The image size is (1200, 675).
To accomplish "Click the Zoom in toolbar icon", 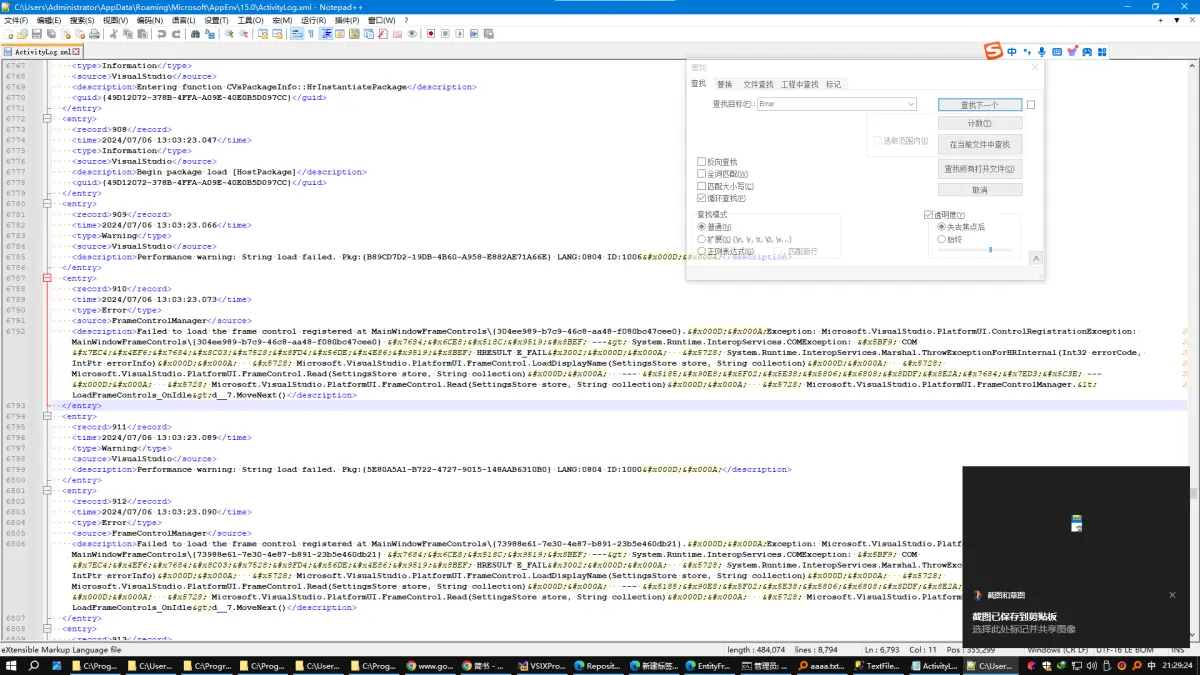I will click(229, 34).
